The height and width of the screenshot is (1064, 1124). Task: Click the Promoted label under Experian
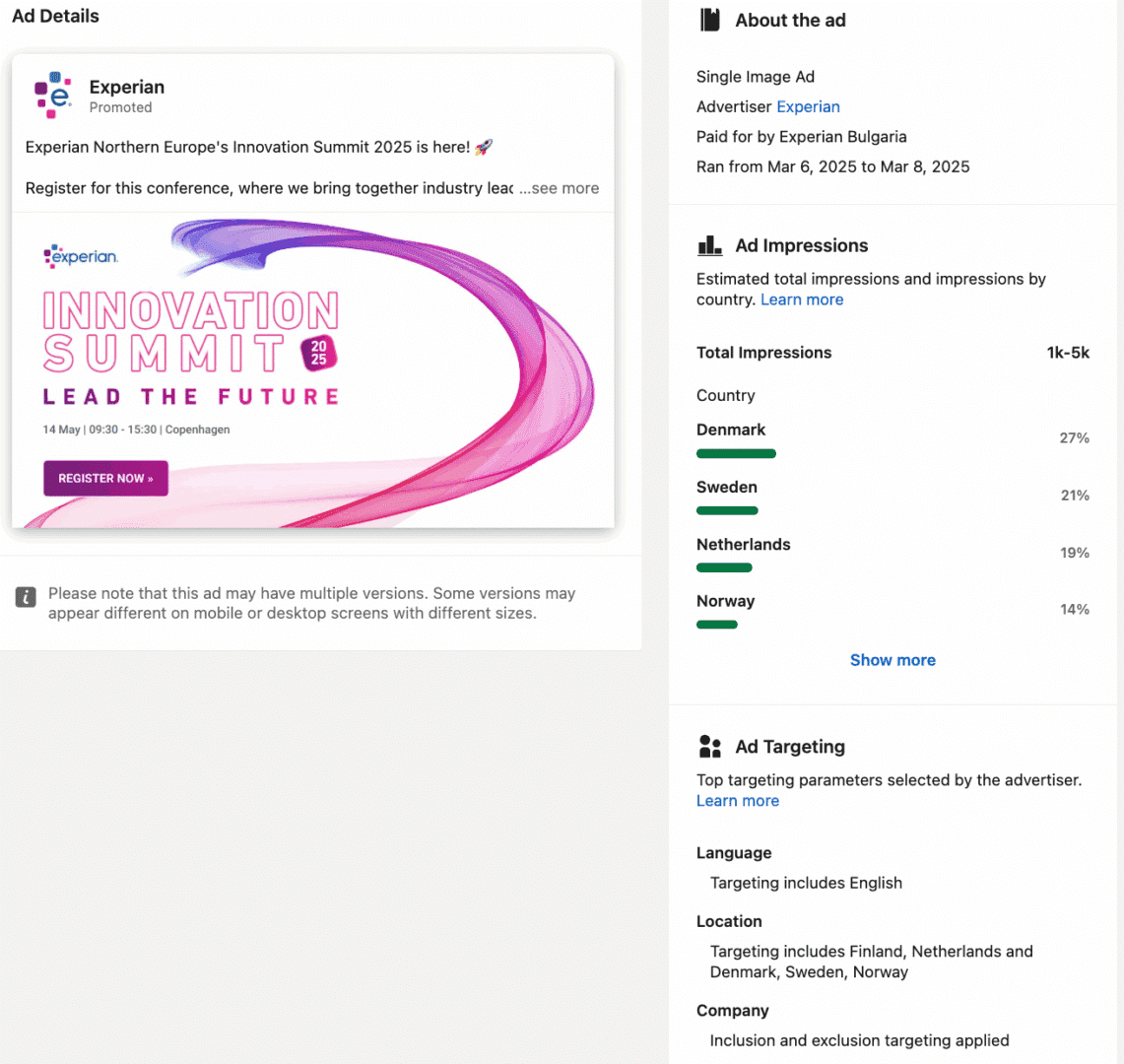tap(120, 107)
